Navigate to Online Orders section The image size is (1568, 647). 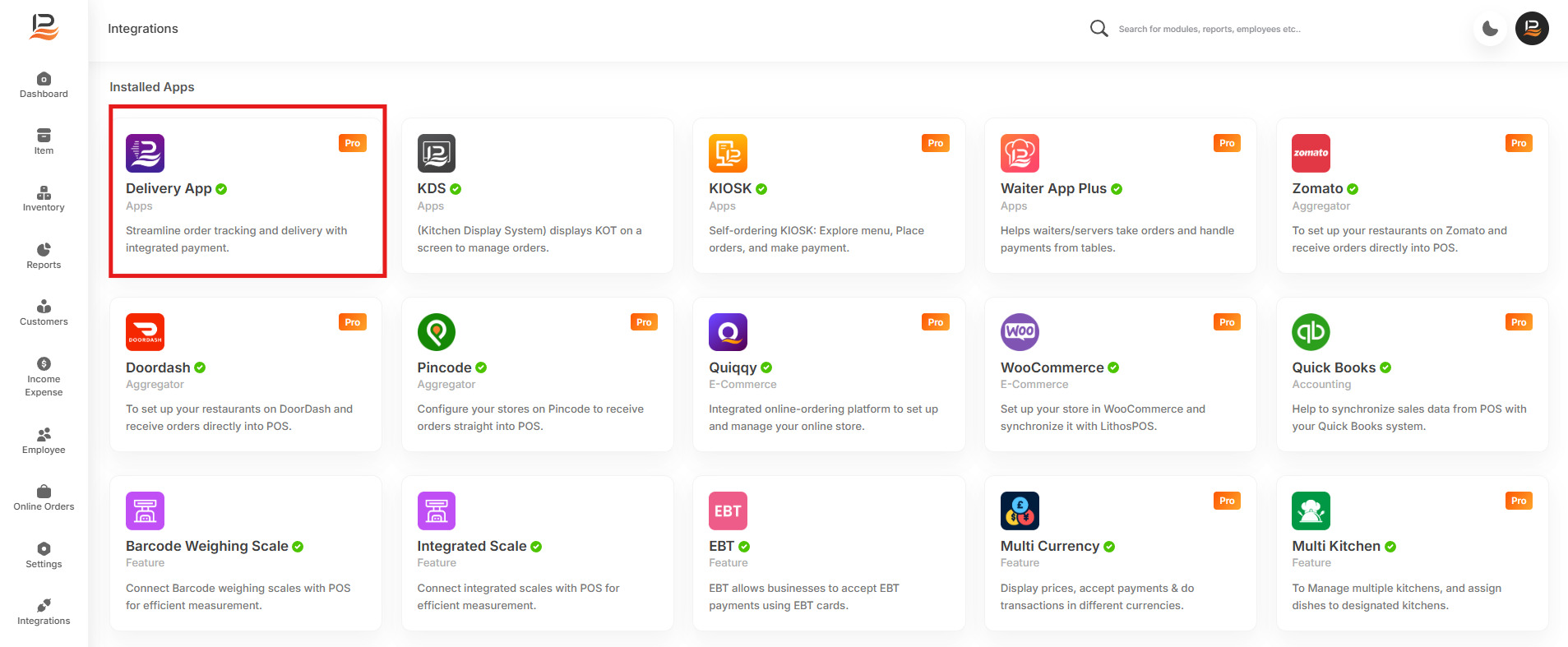click(44, 498)
